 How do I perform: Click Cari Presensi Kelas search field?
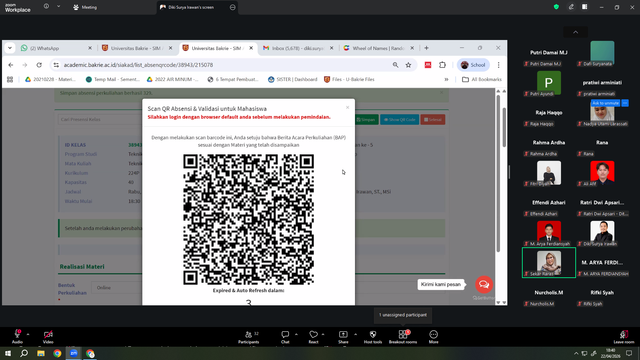[100, 120]
